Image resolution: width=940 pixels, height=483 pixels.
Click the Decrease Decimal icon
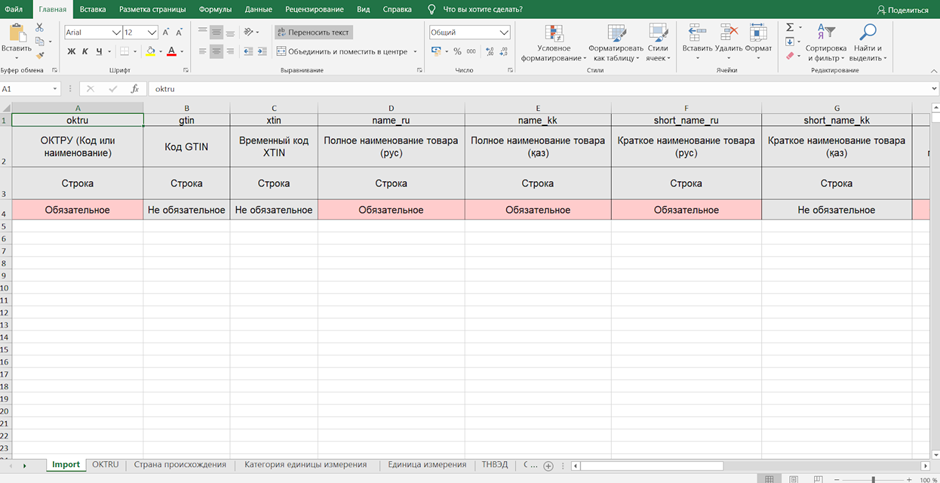coord(505,52)
